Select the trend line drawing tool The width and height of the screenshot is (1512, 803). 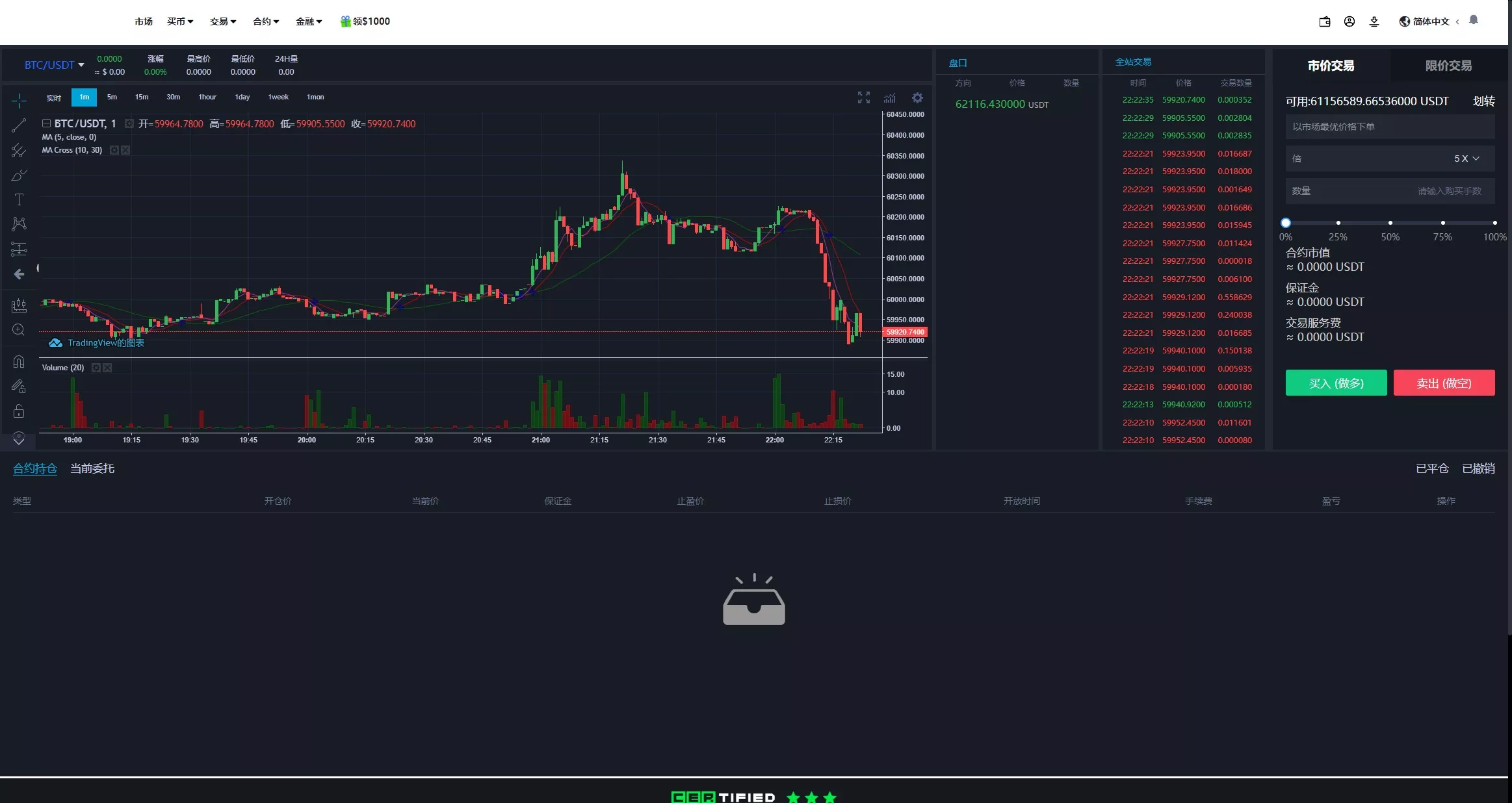(x=19, y=125)
